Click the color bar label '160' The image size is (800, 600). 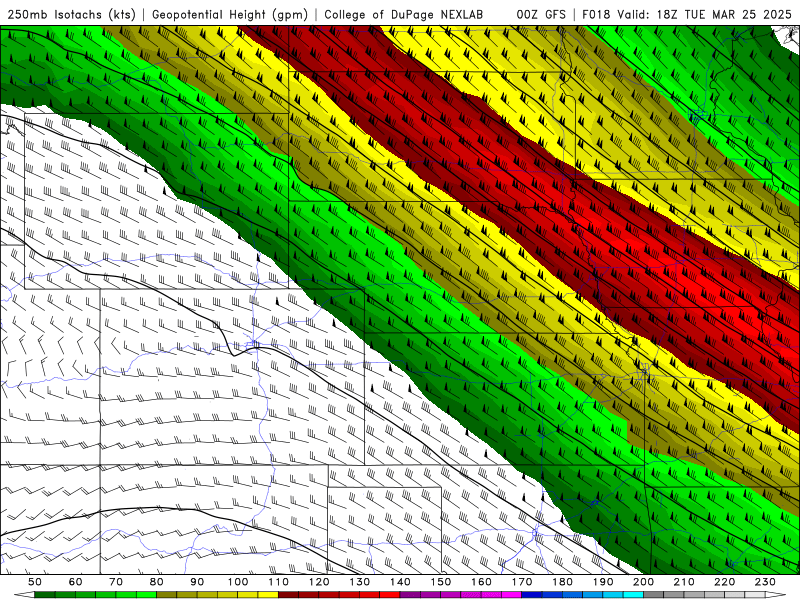pyautogui.click(x=481, y=582)
